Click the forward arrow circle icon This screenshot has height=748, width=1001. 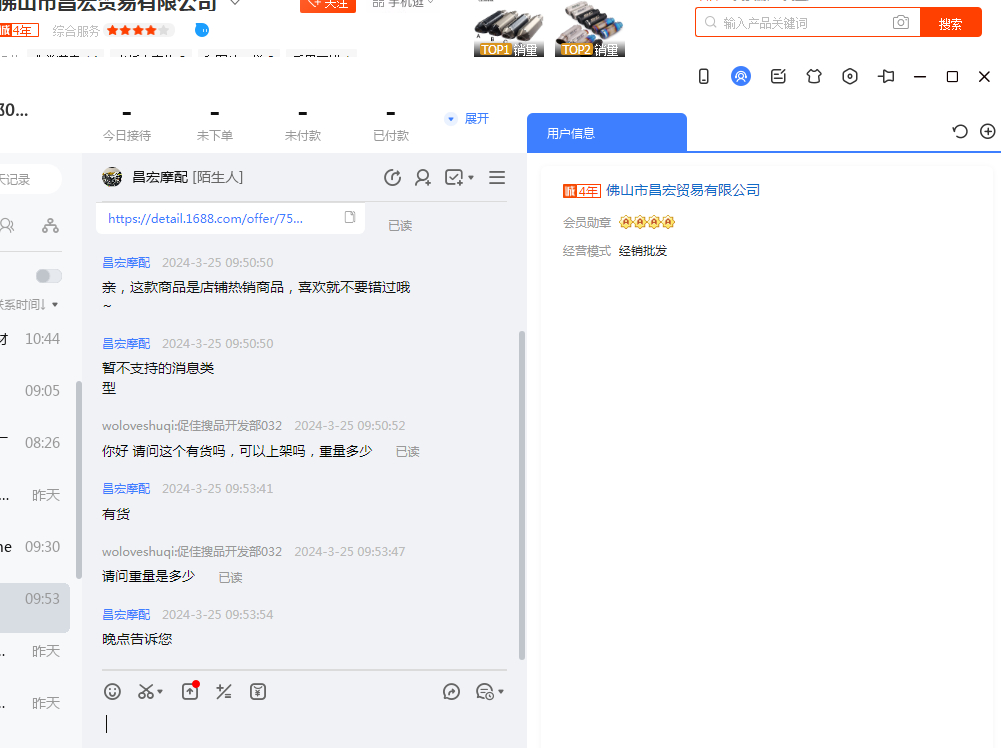click(x=451, y=692)
